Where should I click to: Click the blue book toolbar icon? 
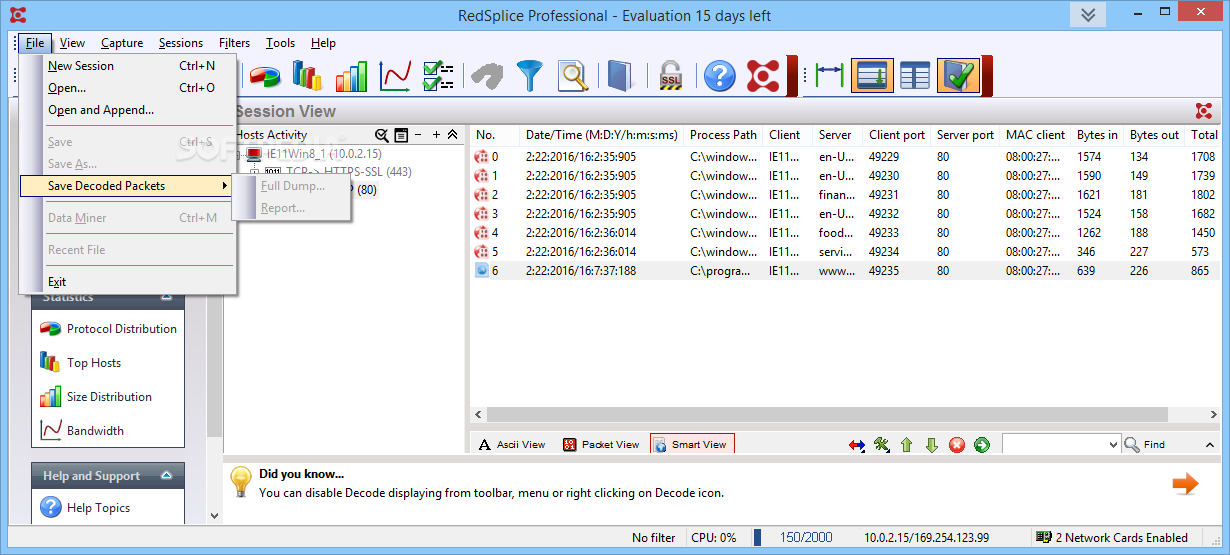tap(620, 76)
